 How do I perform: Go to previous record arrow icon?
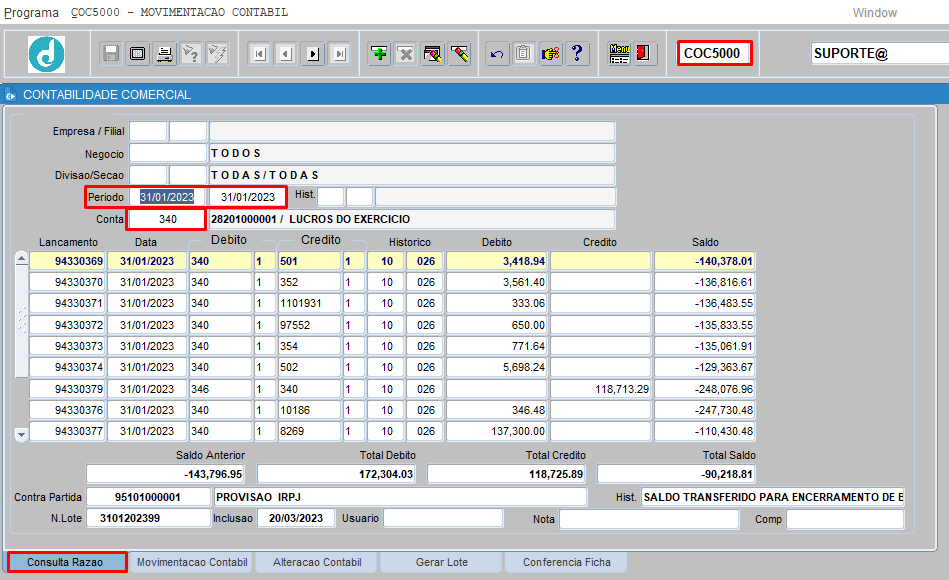[x=286, y=54]
